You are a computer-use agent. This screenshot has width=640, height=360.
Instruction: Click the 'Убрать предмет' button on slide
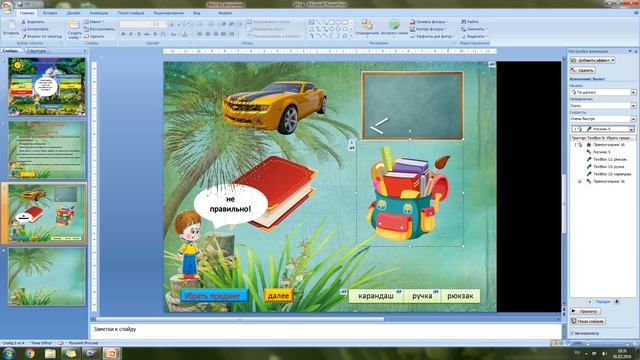(x=214, y=296)
